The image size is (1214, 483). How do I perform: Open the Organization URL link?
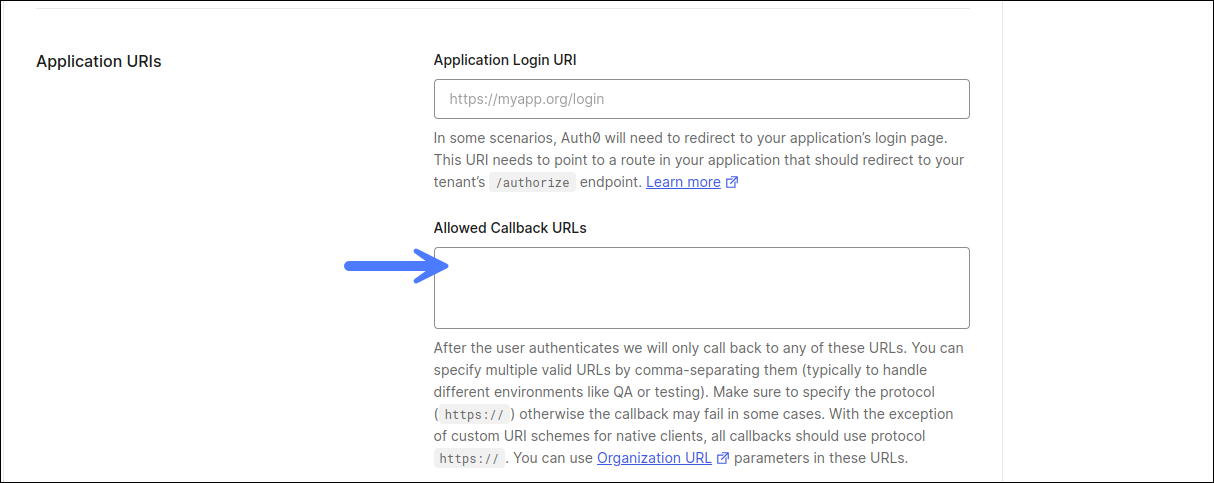[654, 458]
